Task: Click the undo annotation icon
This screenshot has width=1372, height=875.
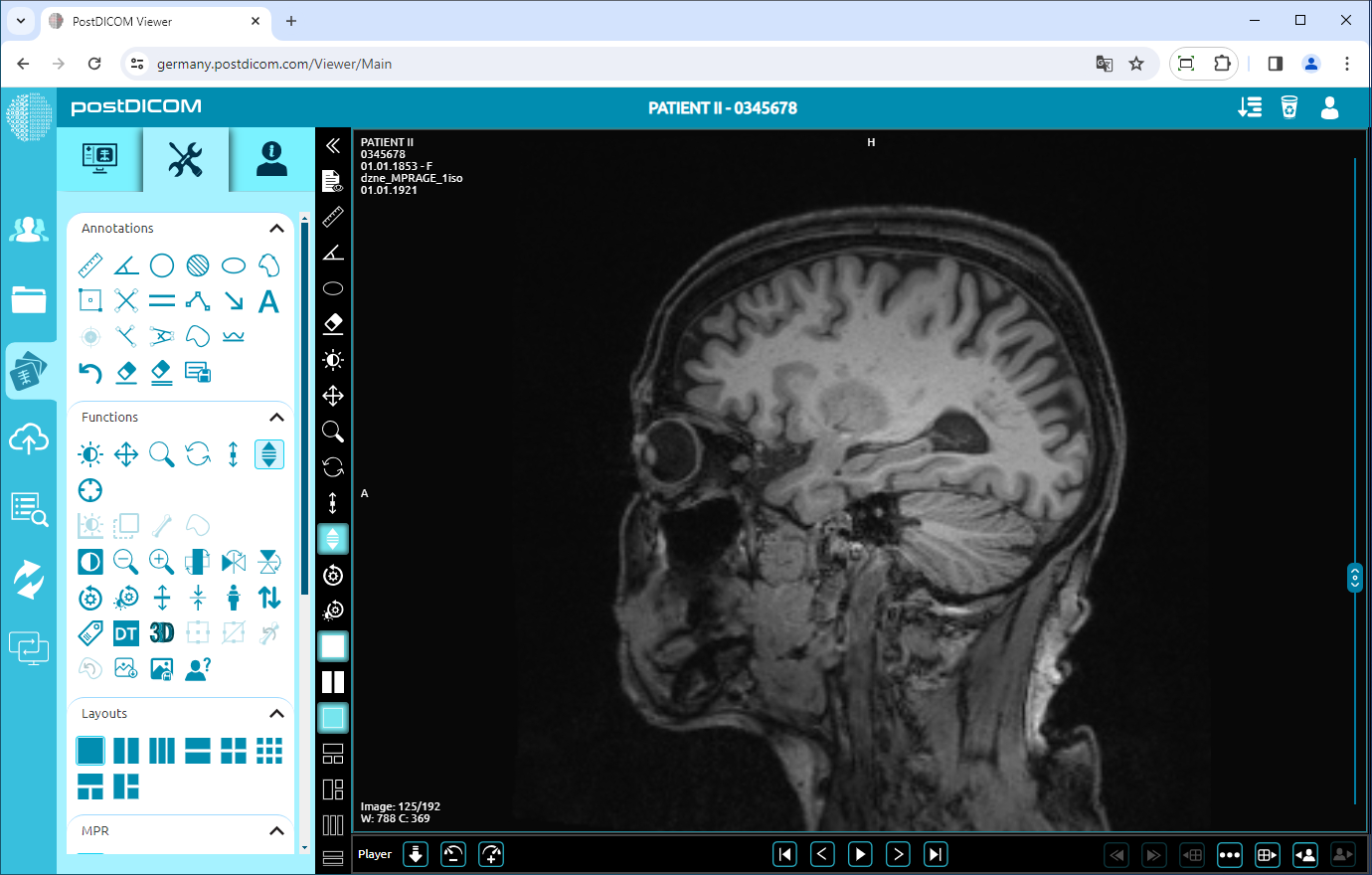Action: coord(90,372)
